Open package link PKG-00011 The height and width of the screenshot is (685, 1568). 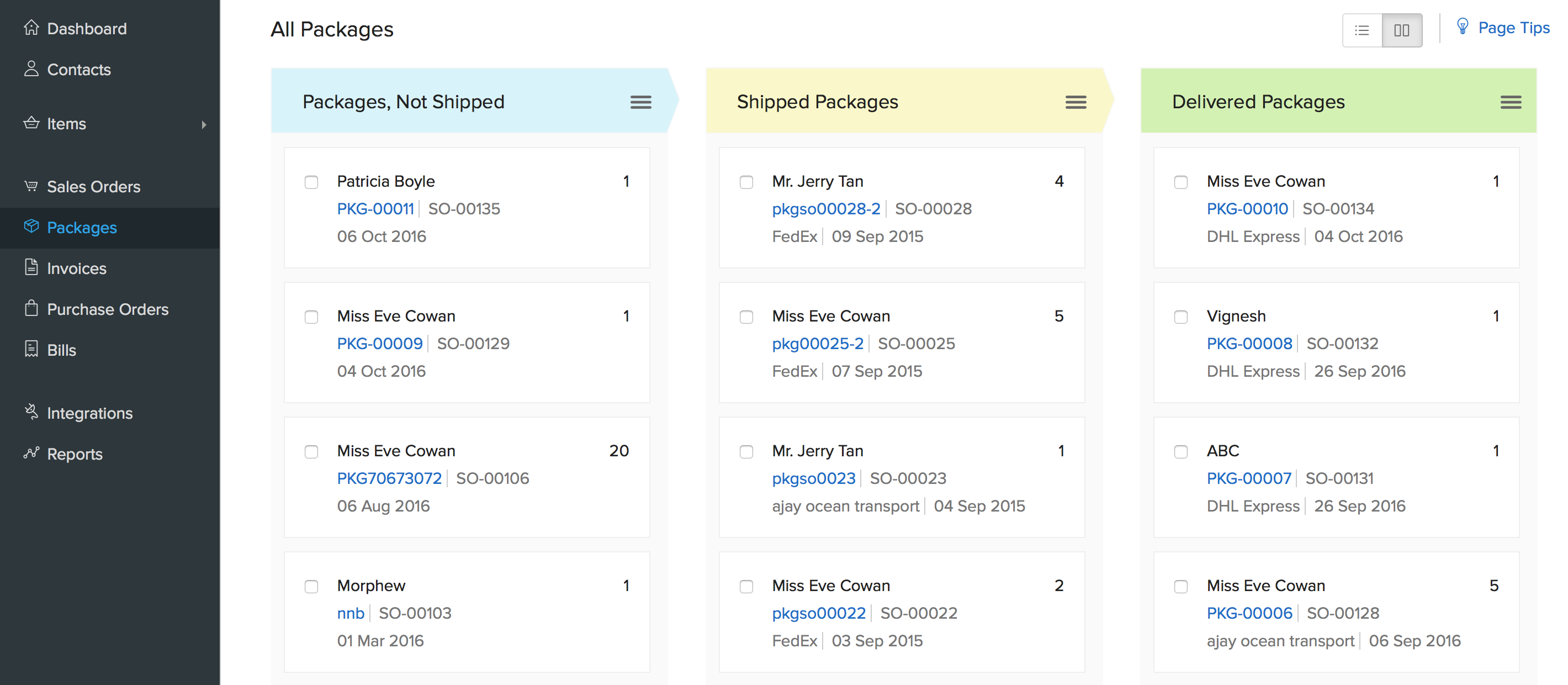pos(375,209)
